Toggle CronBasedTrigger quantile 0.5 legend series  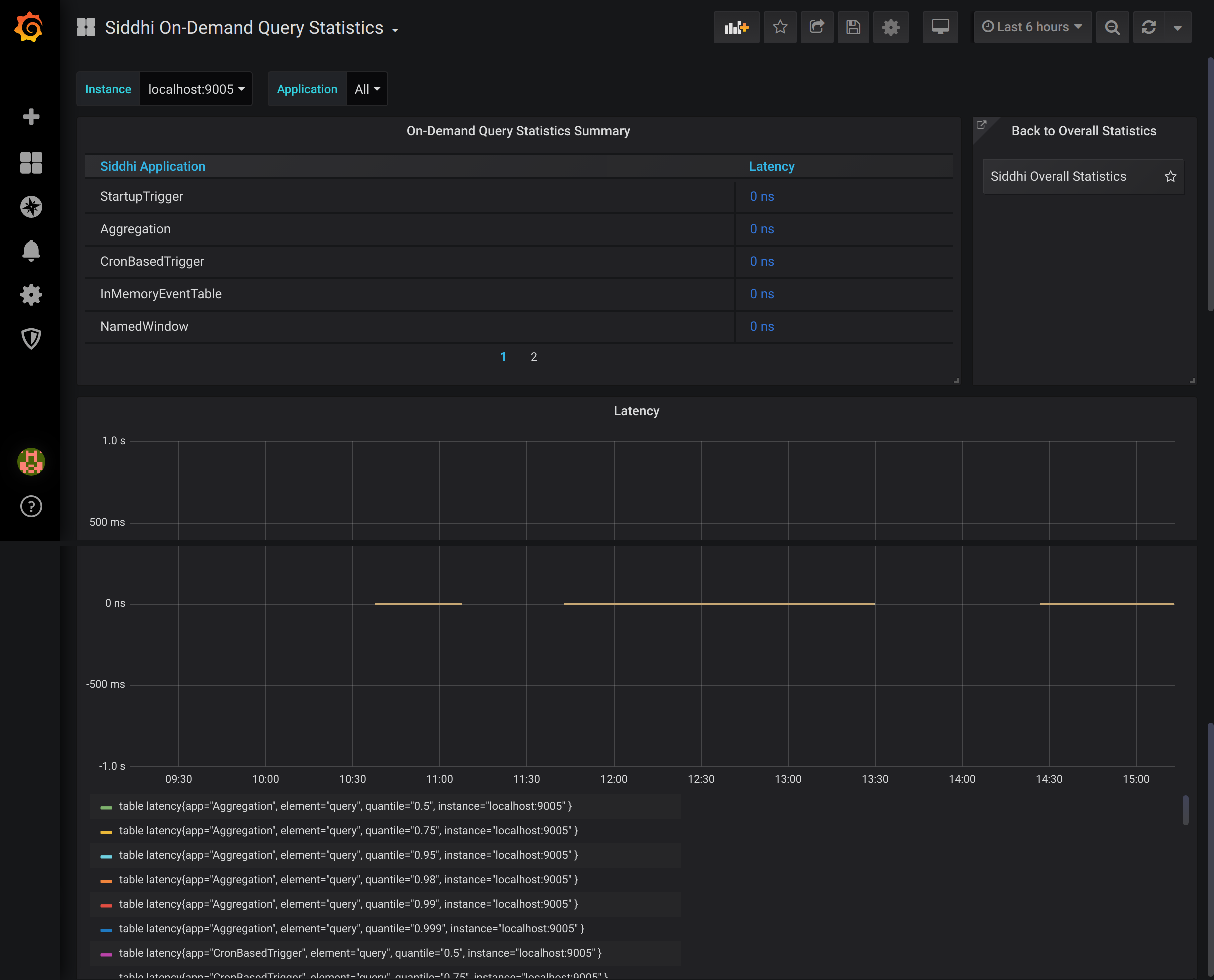click(x=360, y=953)
